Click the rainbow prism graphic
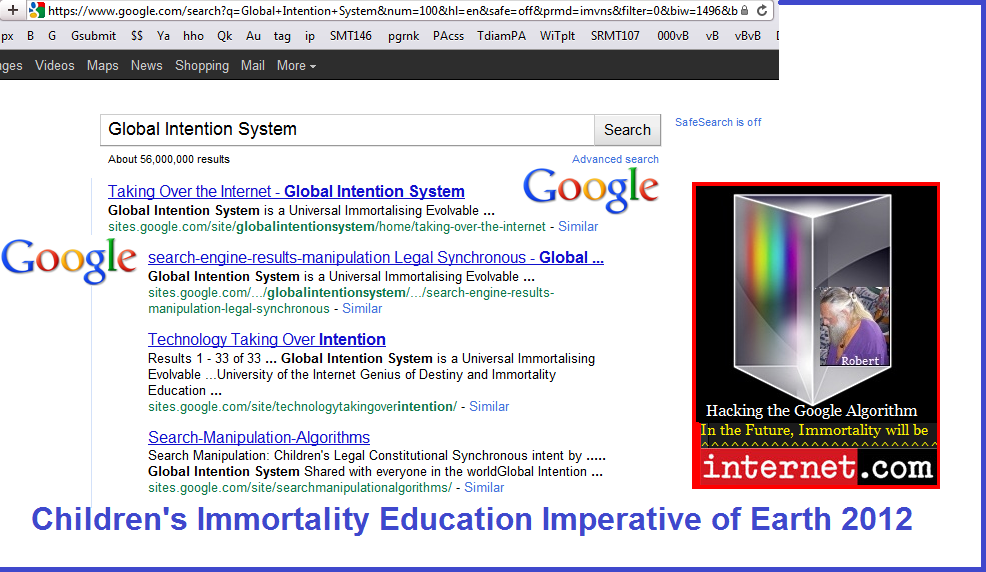The width and height of the screenshot is (986, 572). [x=811, y=299]
